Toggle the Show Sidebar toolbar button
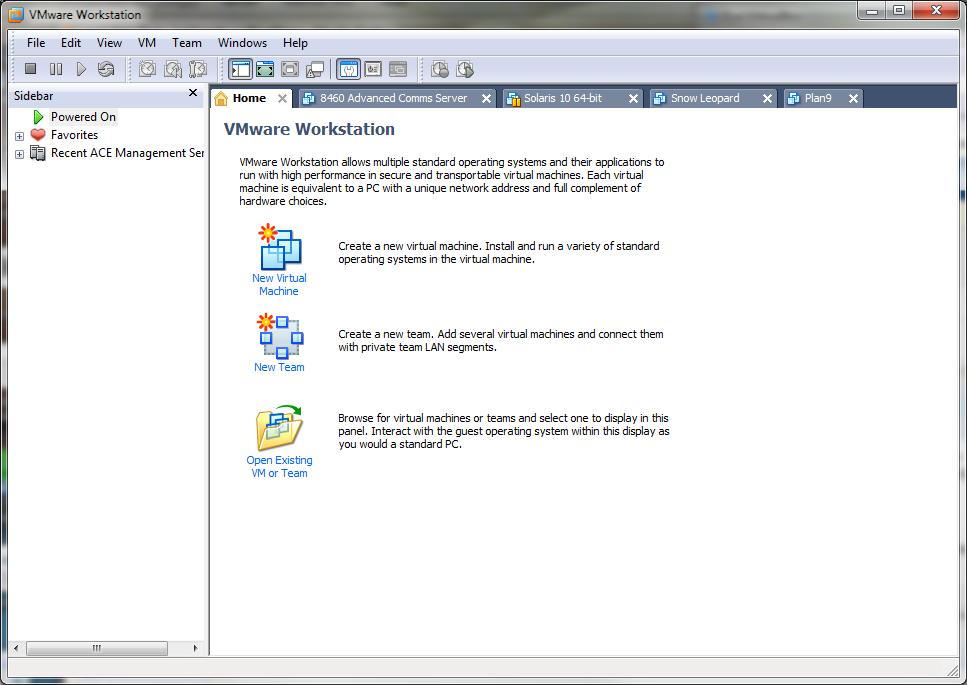This screenshot has width=967, height=685. point(240,69)
